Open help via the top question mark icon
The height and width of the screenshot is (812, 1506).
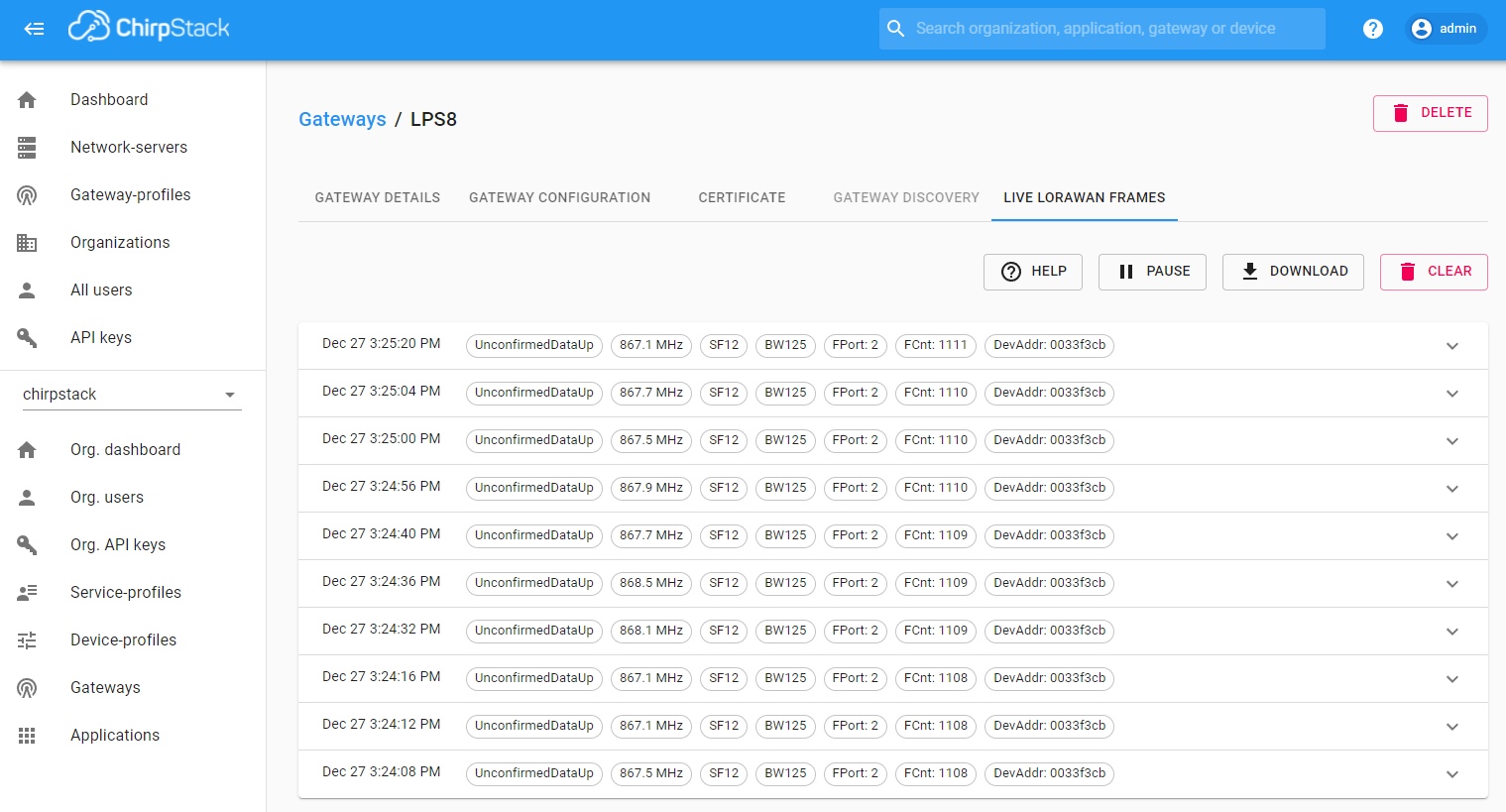(x=1373, y=29)
